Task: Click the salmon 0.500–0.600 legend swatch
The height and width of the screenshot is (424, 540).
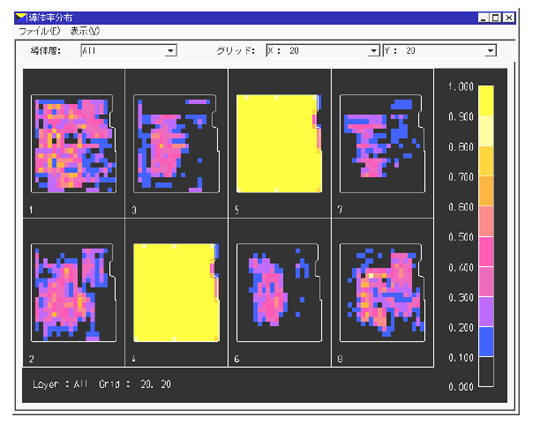Action: [x=486, y=221]
